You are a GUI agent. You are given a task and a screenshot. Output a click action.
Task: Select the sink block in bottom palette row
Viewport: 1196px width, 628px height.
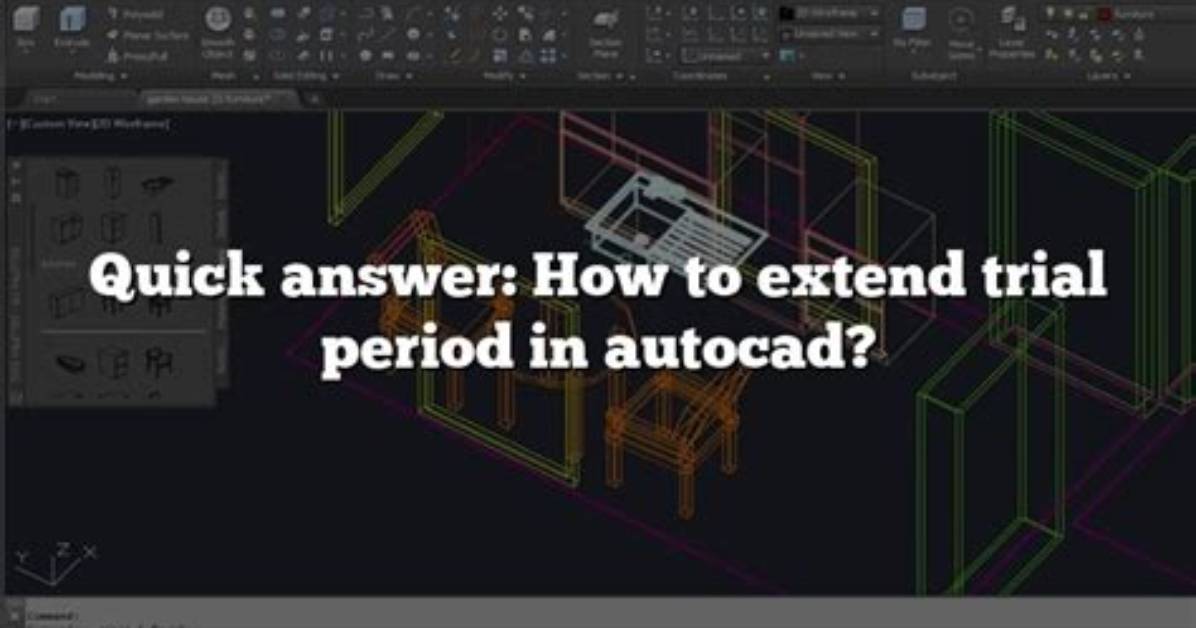click(x=72, y=364)
